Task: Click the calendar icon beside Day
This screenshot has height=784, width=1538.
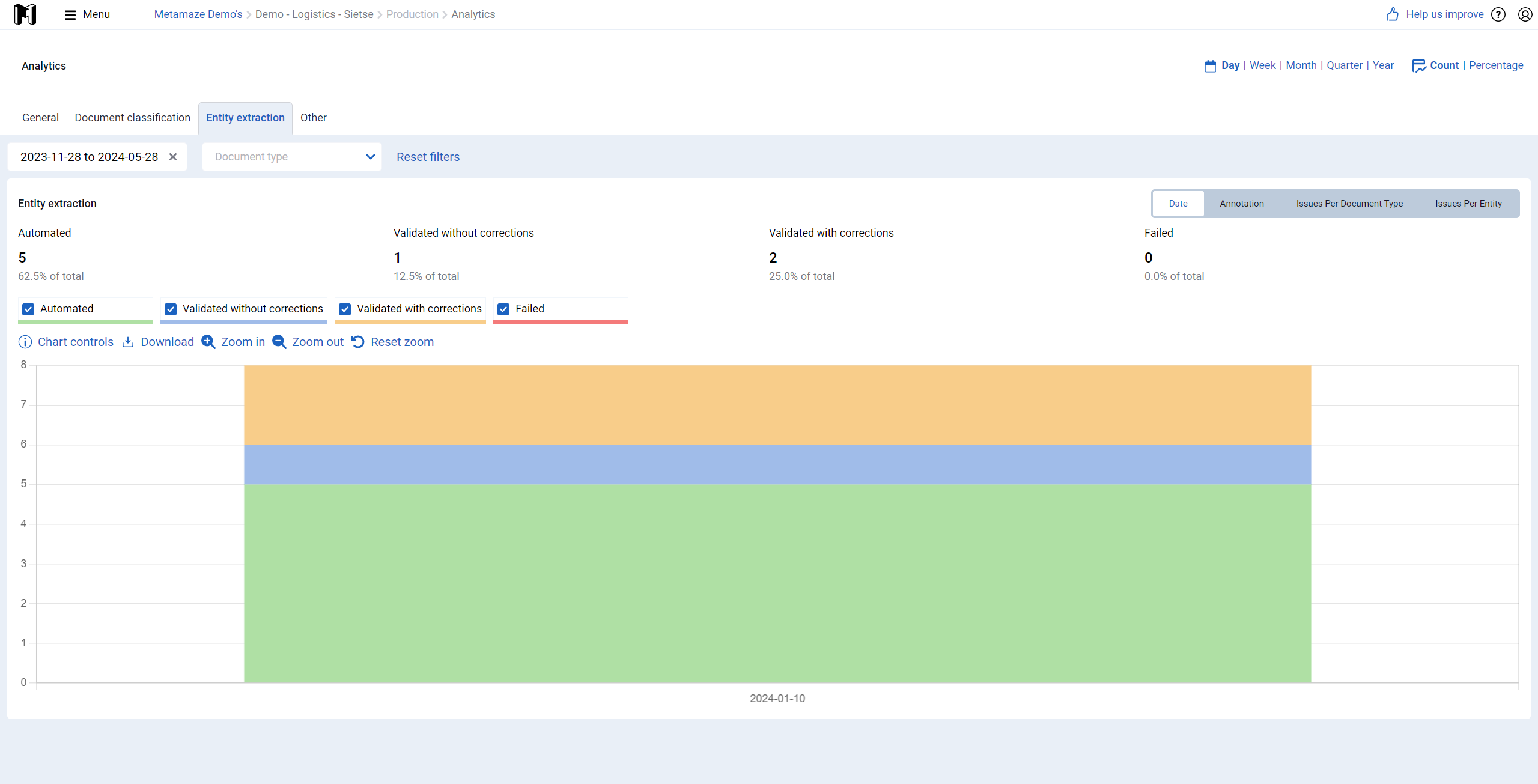Action: 1211,66
